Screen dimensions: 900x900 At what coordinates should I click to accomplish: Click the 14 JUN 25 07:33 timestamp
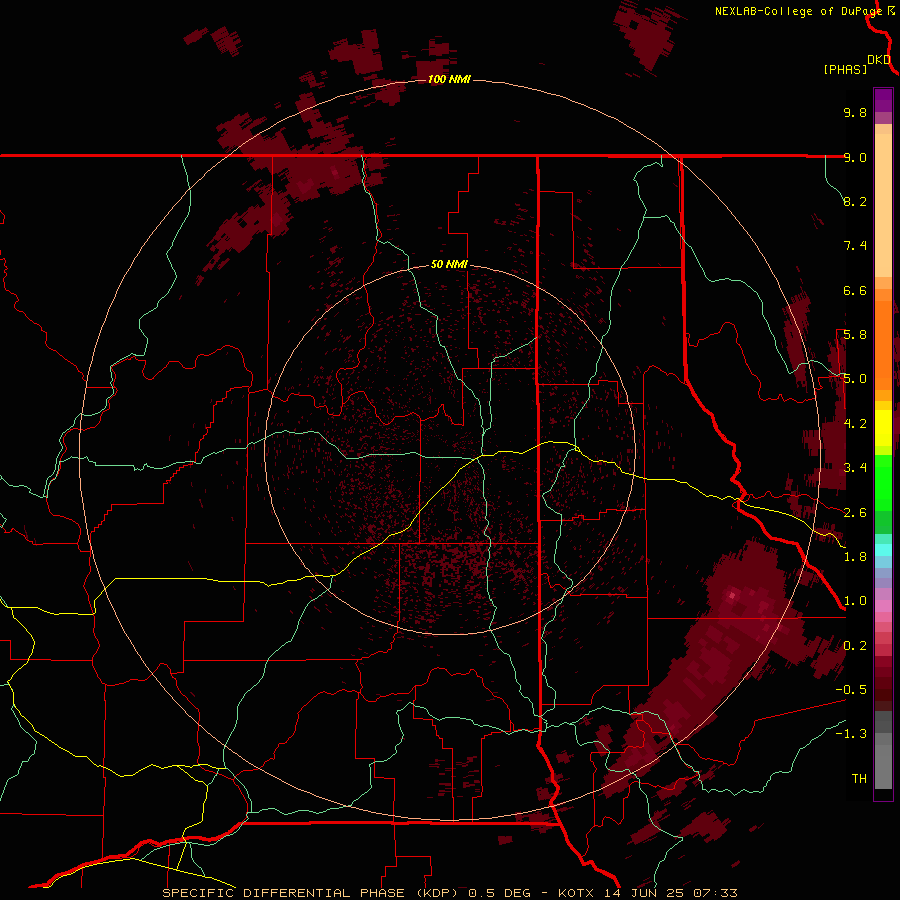pyautogui.click(x=670, y=893)
